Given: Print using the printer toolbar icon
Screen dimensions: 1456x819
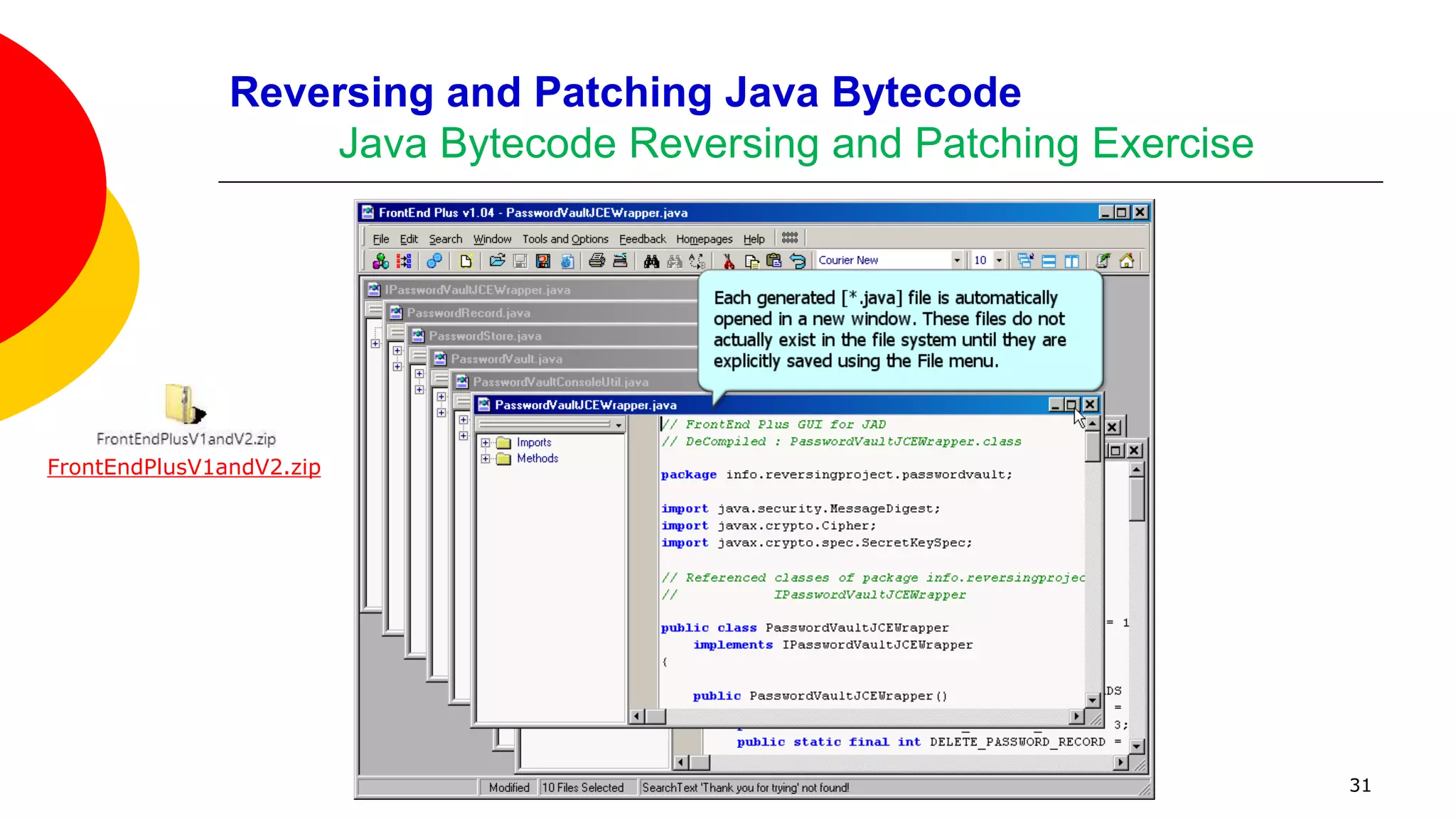Looking at the screenshot, I should (x=597, y=261).
